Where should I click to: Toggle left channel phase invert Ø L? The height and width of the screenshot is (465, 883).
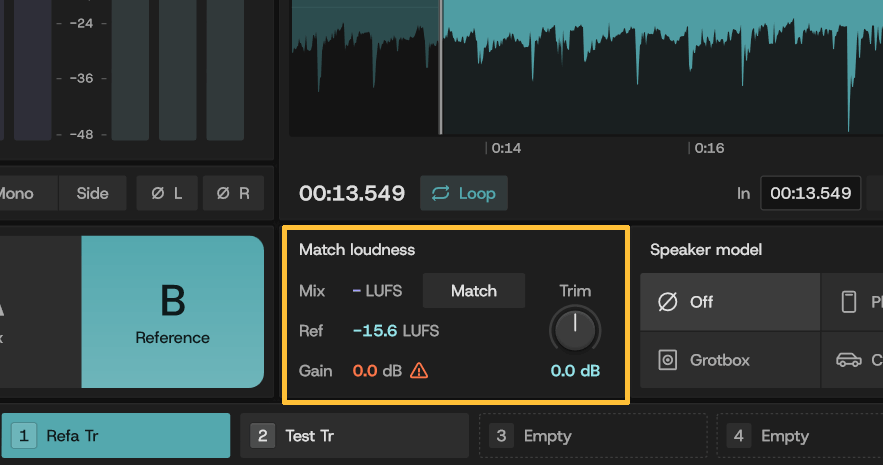coord(167,193)
